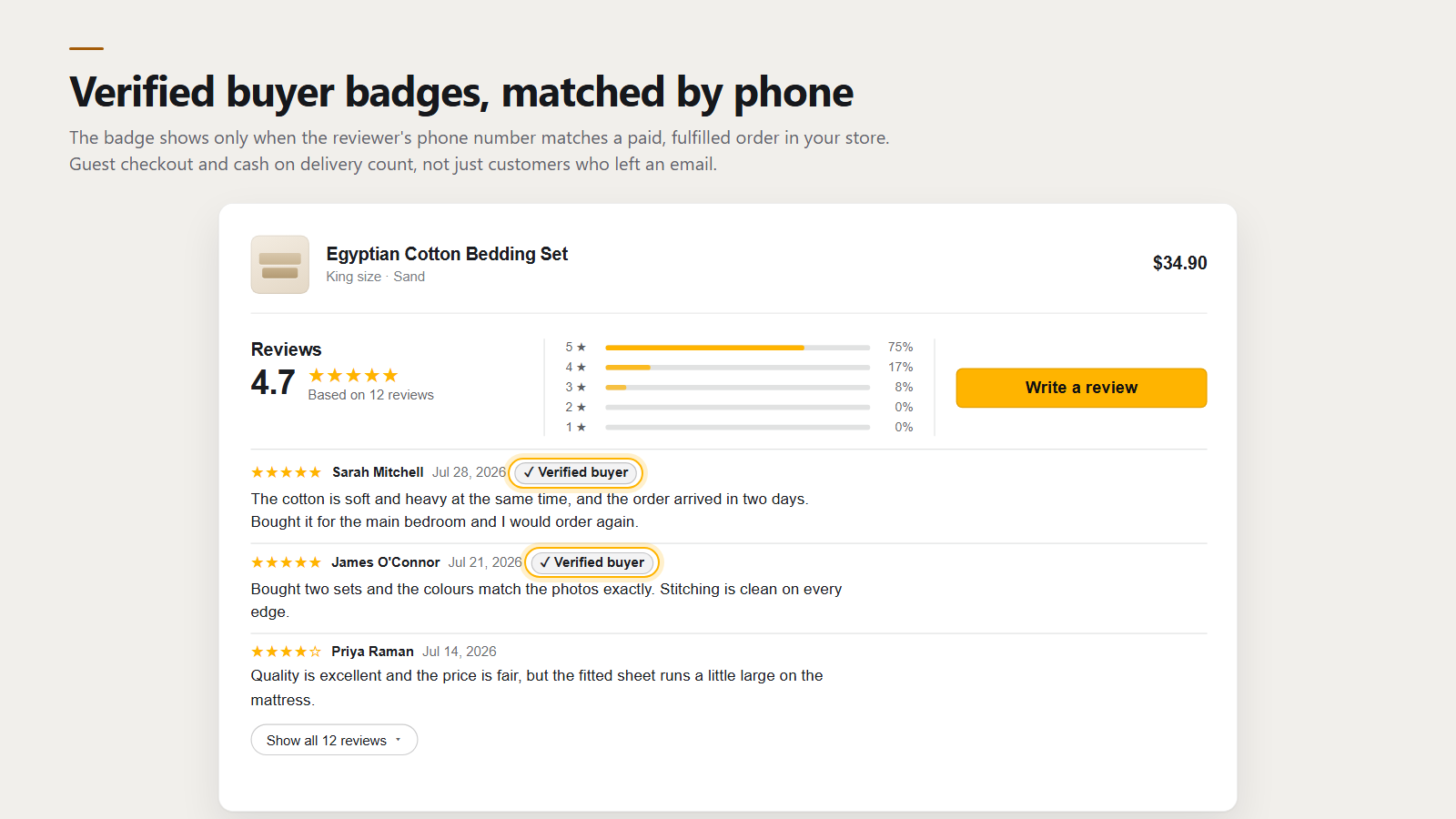Click the 1 star rating bar
1456x819 pixels.
(738, 428)
